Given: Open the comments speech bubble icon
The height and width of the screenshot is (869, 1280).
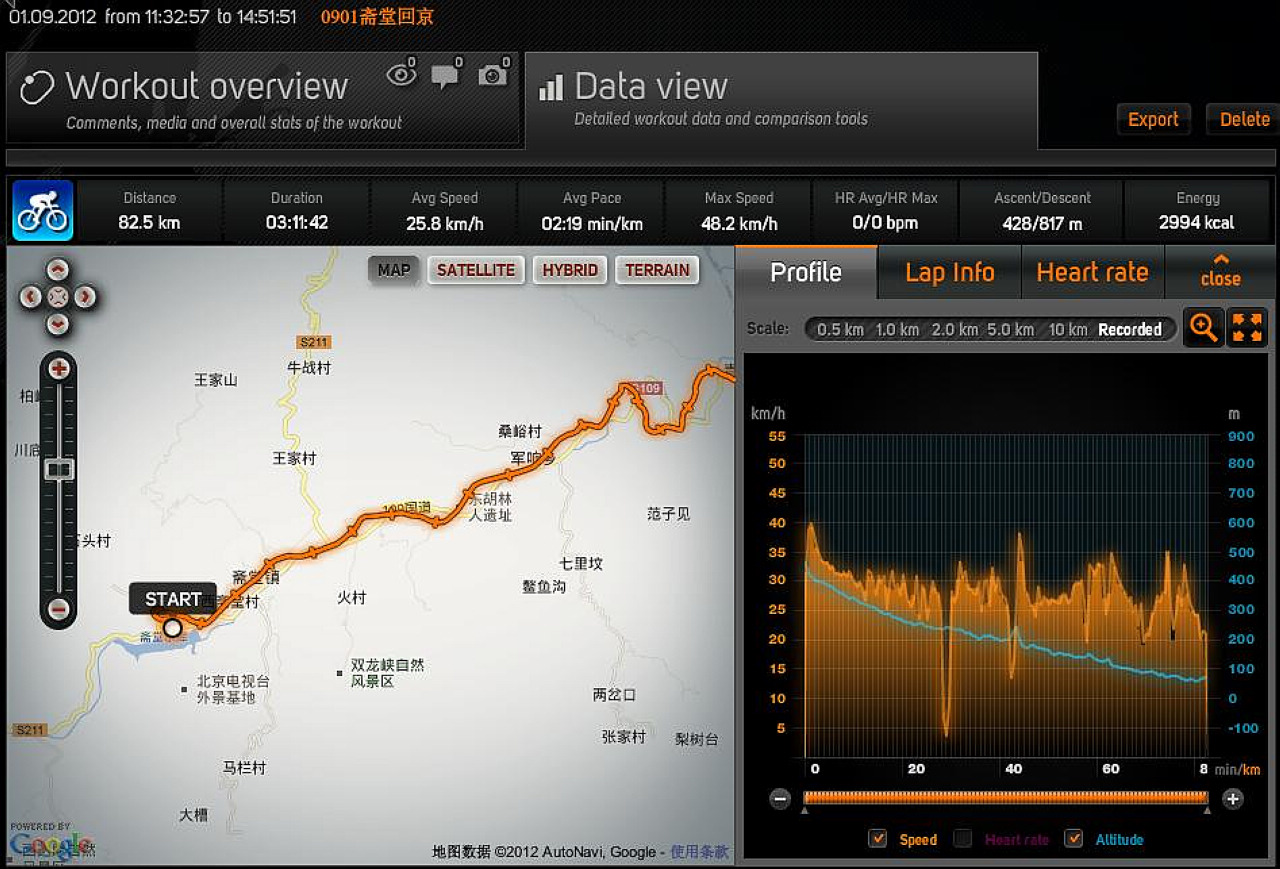Looking at the screenshot, I should tap(446, 75).
